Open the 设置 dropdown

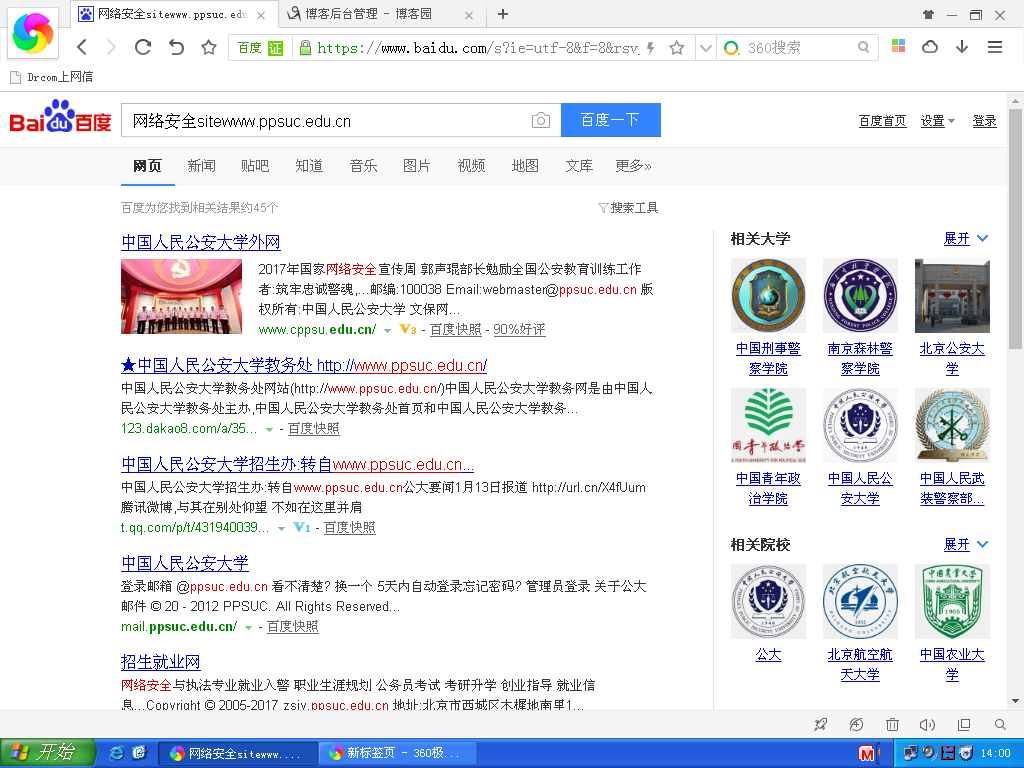(937, 121)
